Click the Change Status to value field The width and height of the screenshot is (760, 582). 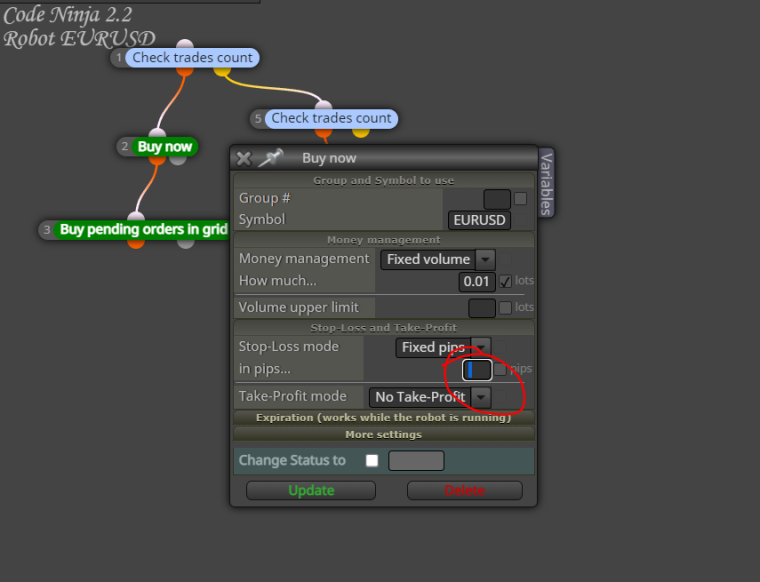pyautogui.click(x=416, y=460)
